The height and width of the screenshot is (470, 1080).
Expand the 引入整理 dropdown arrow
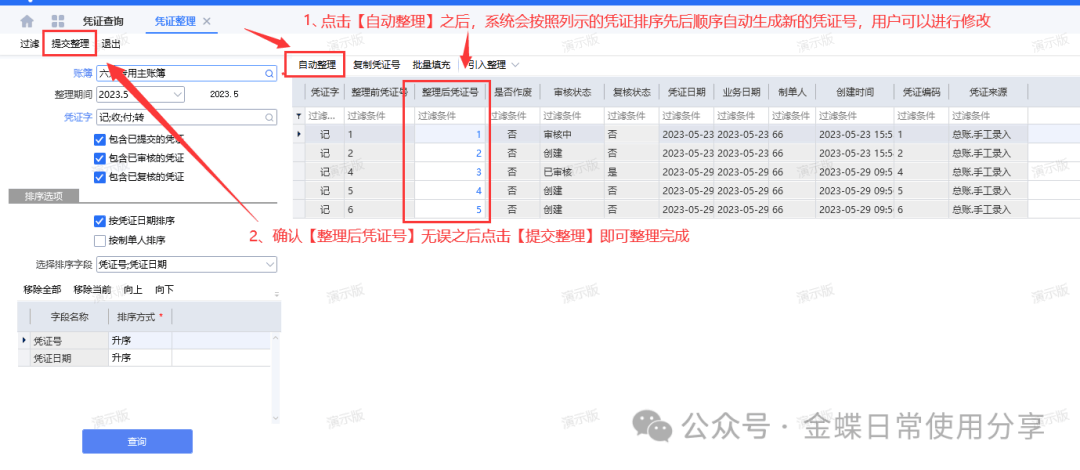coord(516,65)
